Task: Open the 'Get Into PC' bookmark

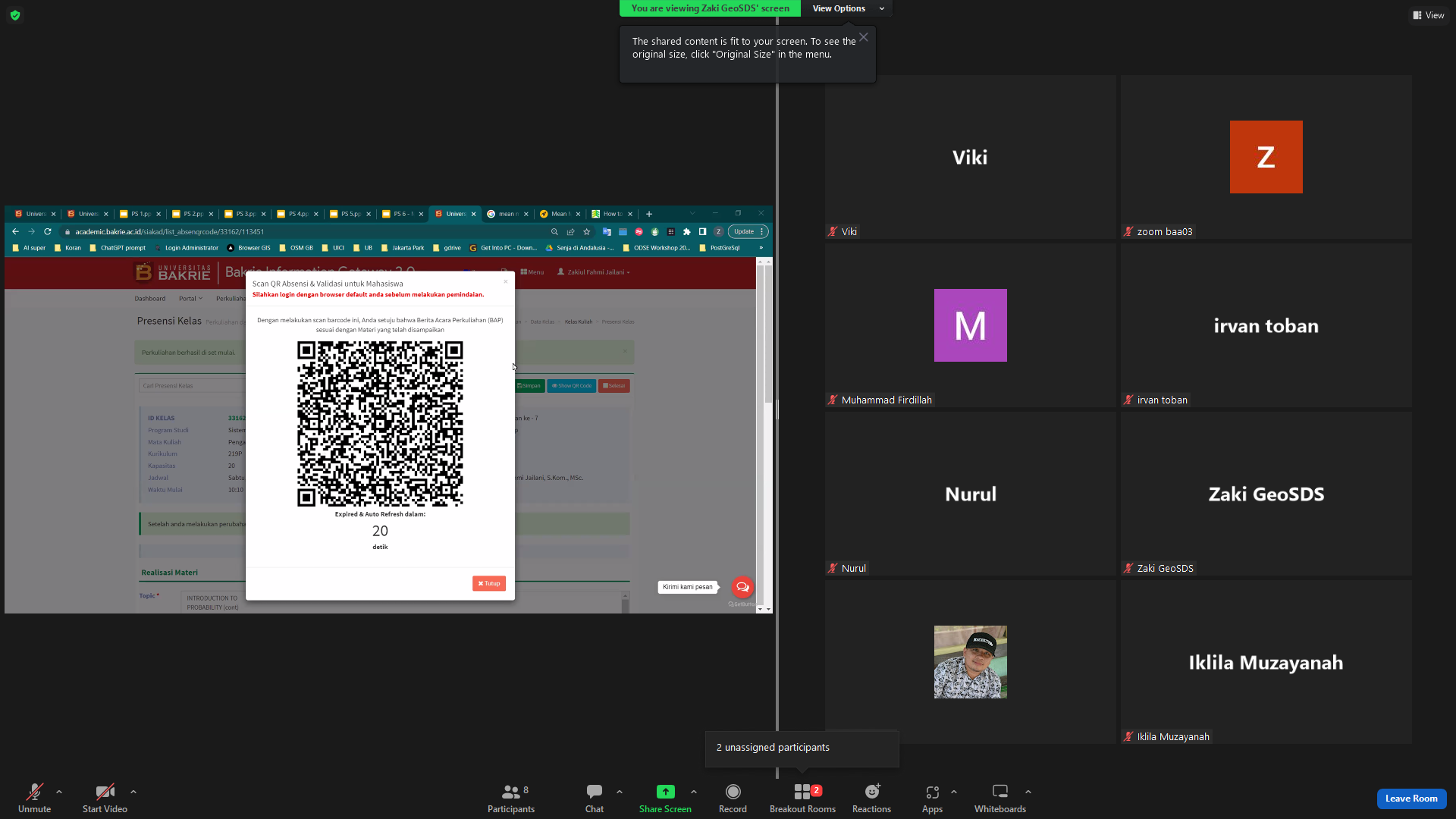Action: (503, 248)
